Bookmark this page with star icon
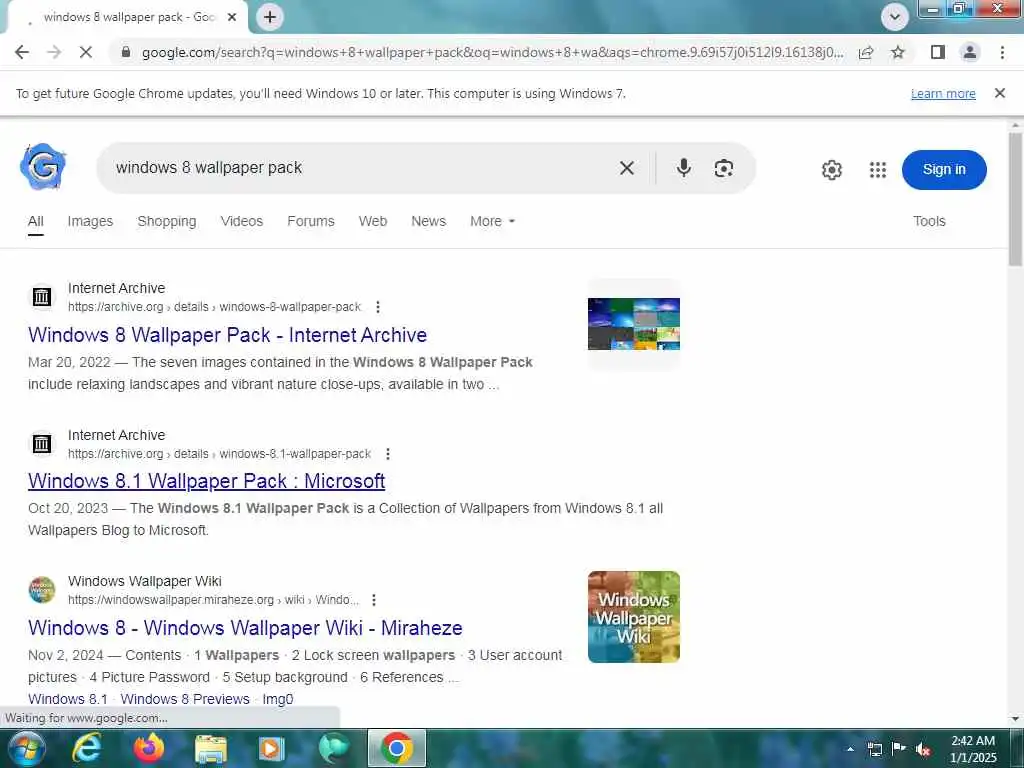 click(x=898, y=52)
